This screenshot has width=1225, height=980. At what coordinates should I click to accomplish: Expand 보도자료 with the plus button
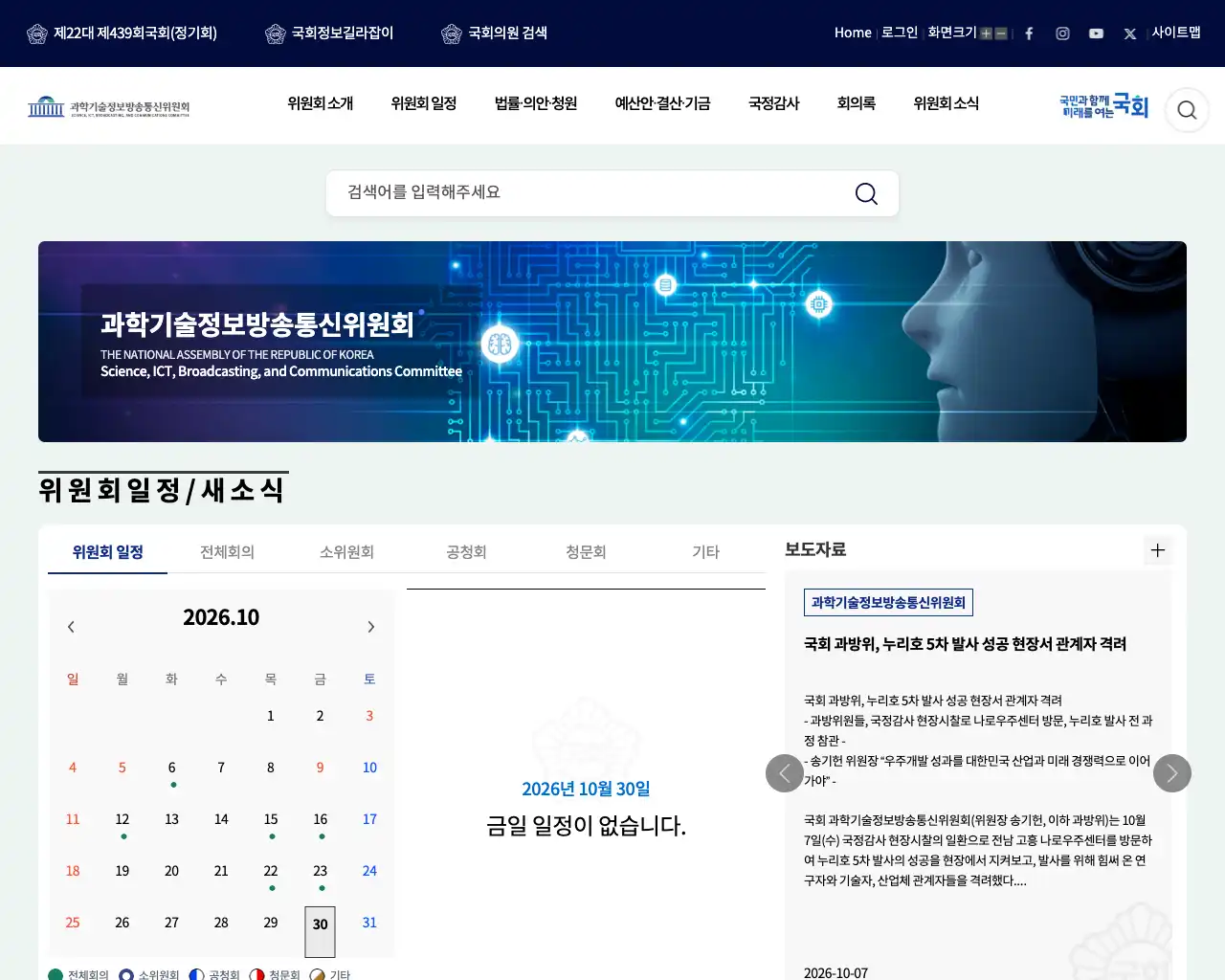(x=1158, y=550)
